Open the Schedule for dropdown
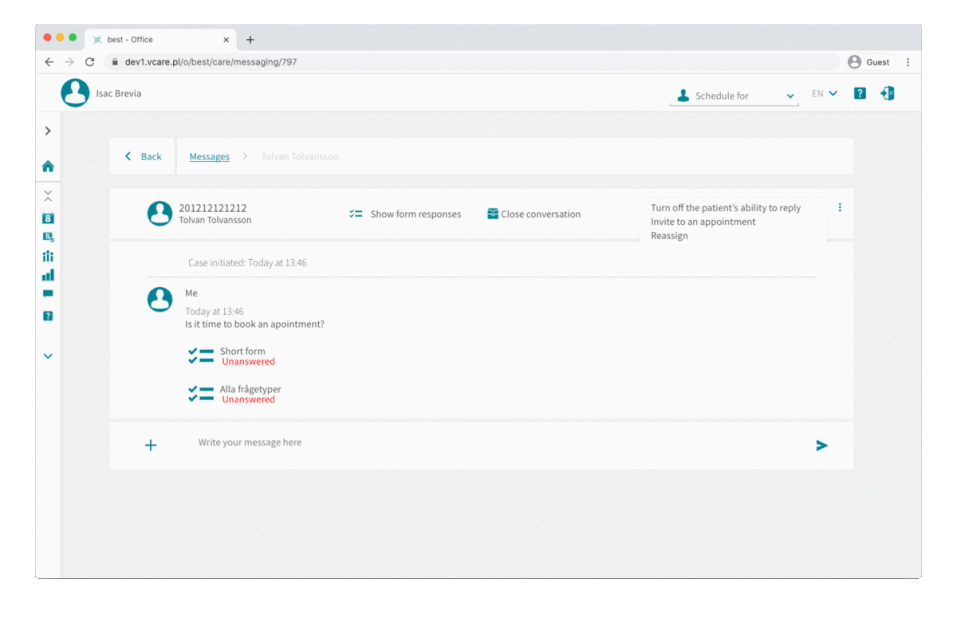 [x=734, y=96]
